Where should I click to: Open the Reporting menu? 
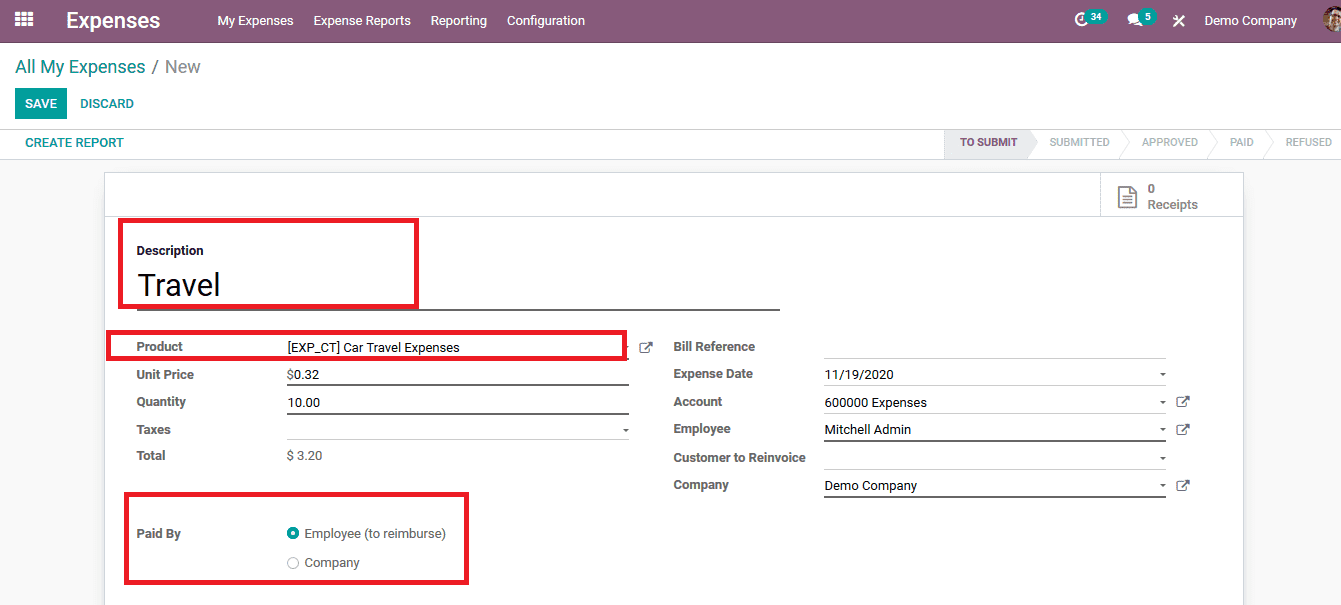[x=459, y=20]
